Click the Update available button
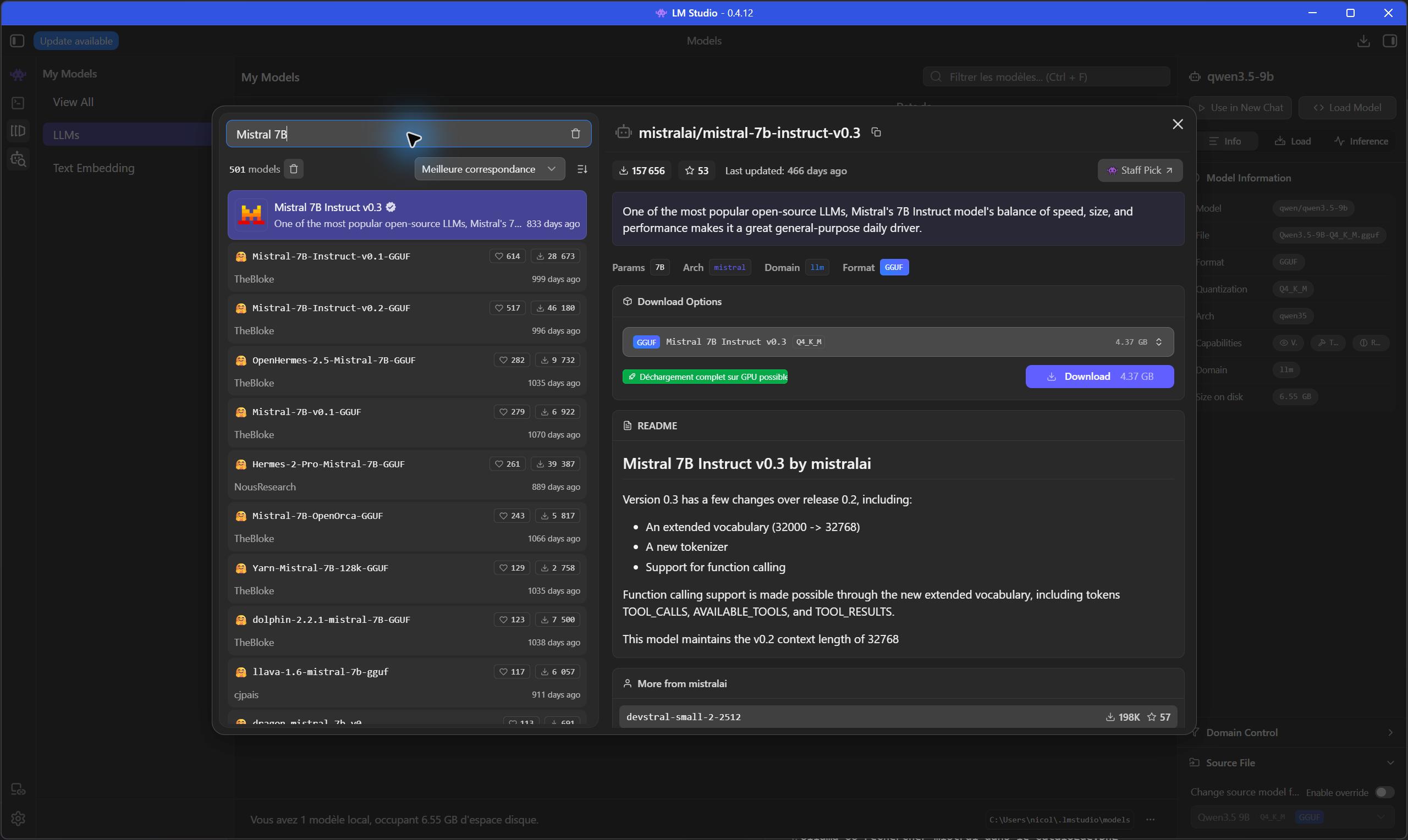The image size is (1408, 840). coord(76,41)
